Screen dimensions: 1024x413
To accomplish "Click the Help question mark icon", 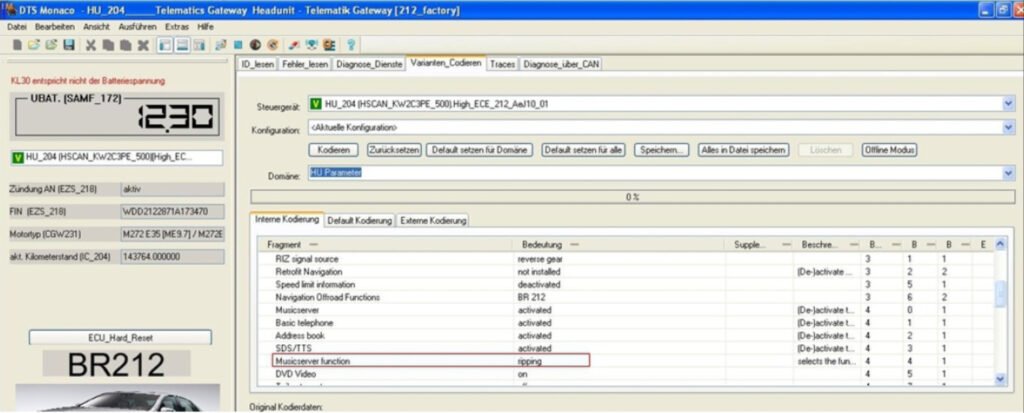I will coord(352,45).
